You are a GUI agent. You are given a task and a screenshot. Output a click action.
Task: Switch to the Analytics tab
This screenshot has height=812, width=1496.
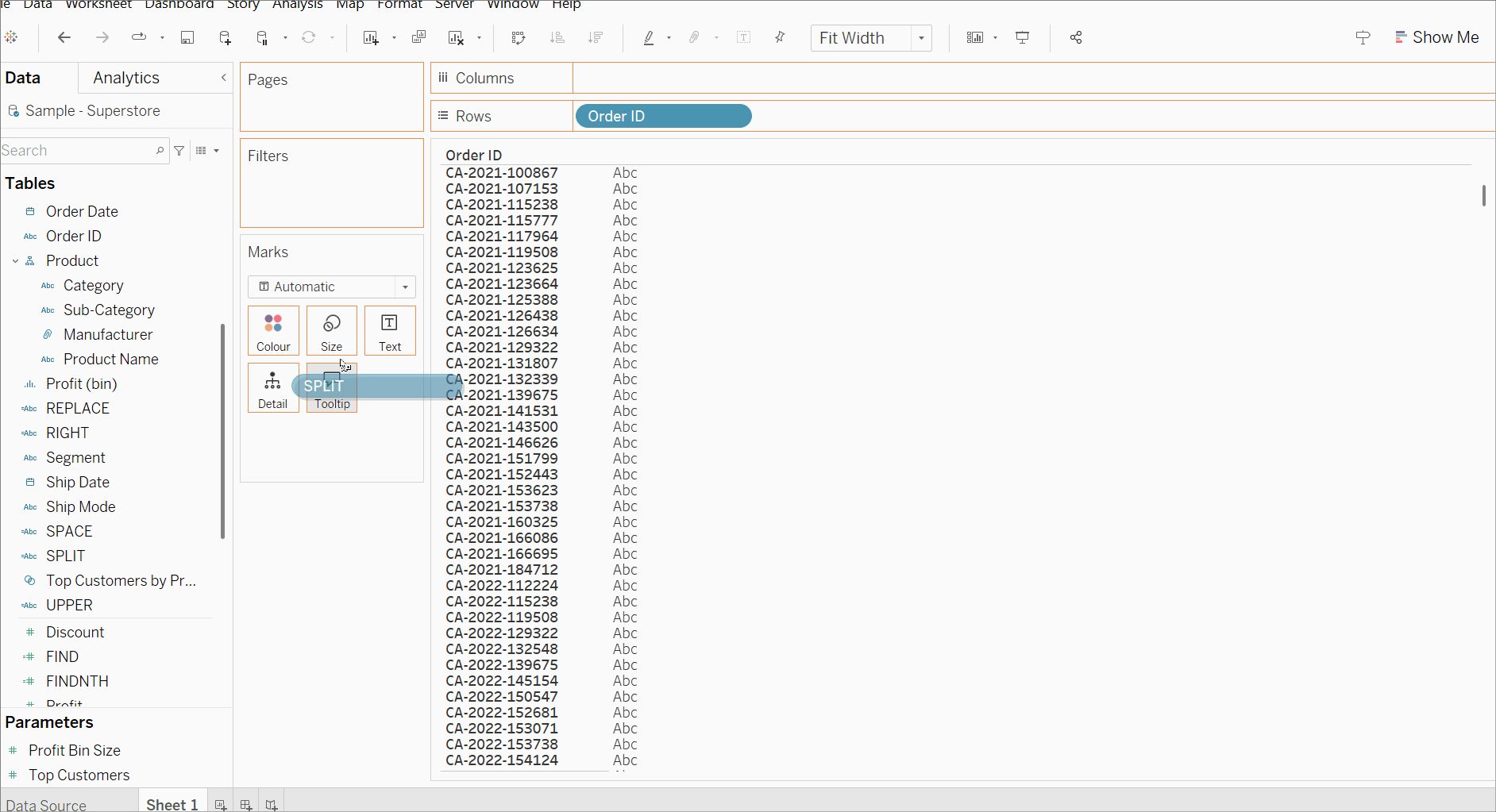pos(126,78)
